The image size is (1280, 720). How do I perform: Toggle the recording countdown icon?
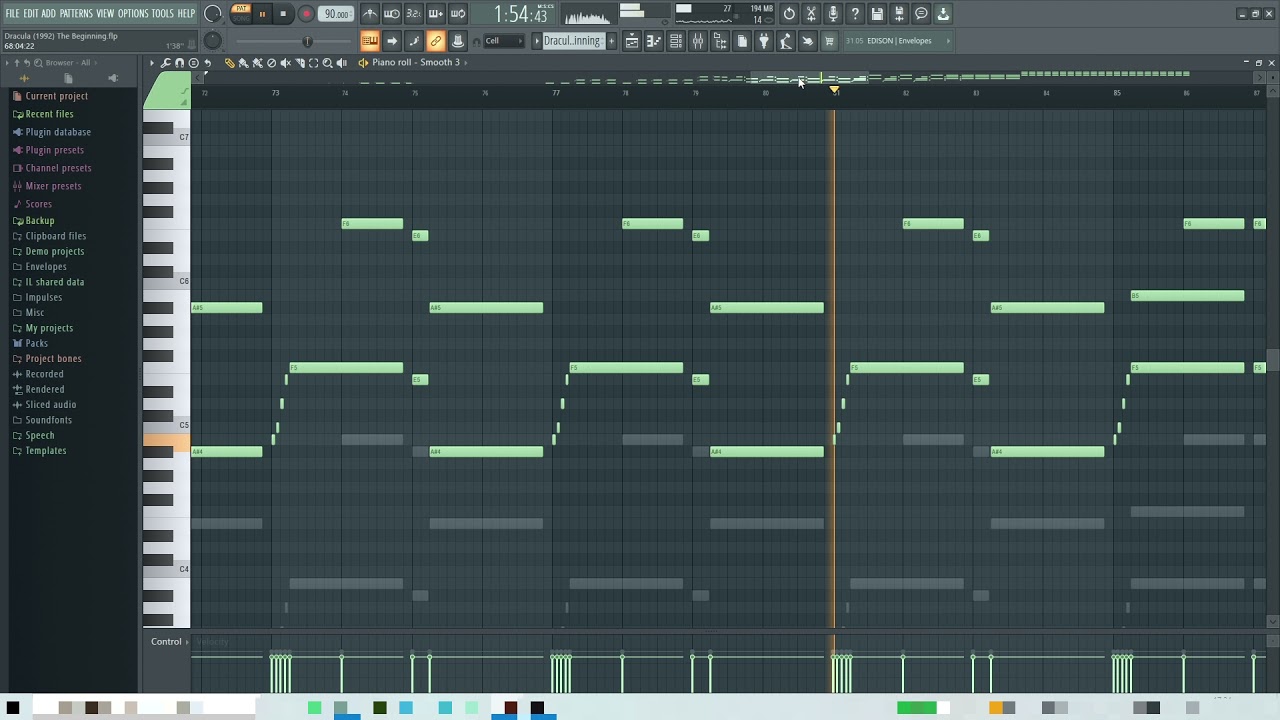coord(414,14)
